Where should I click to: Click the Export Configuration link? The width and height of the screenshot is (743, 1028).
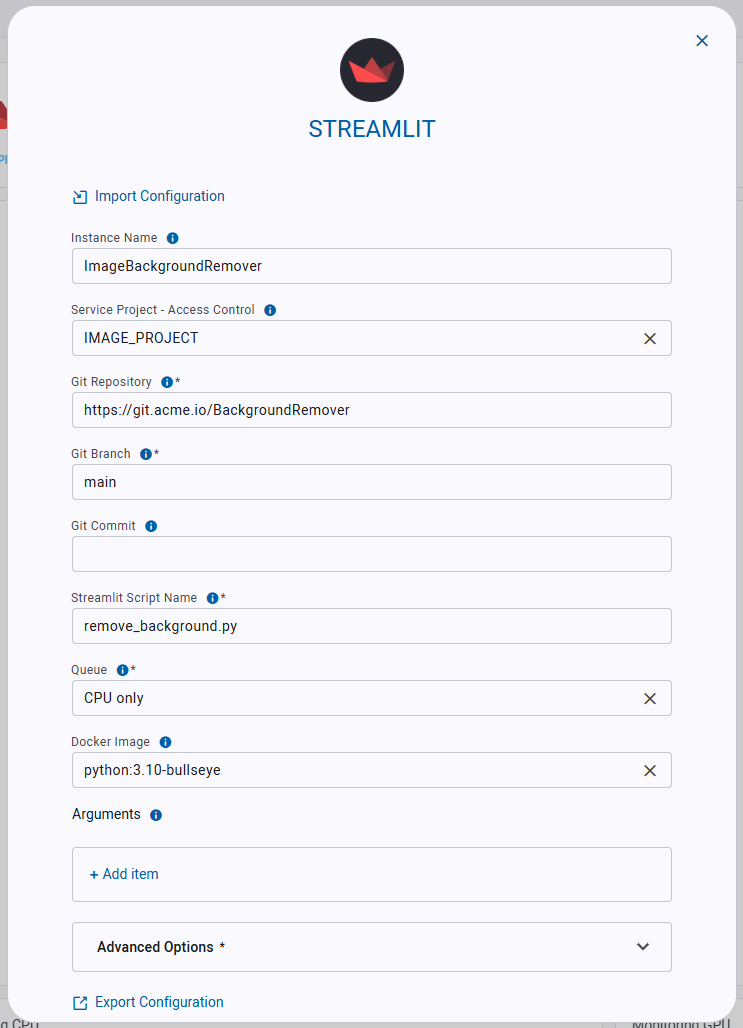(159, 1002)
